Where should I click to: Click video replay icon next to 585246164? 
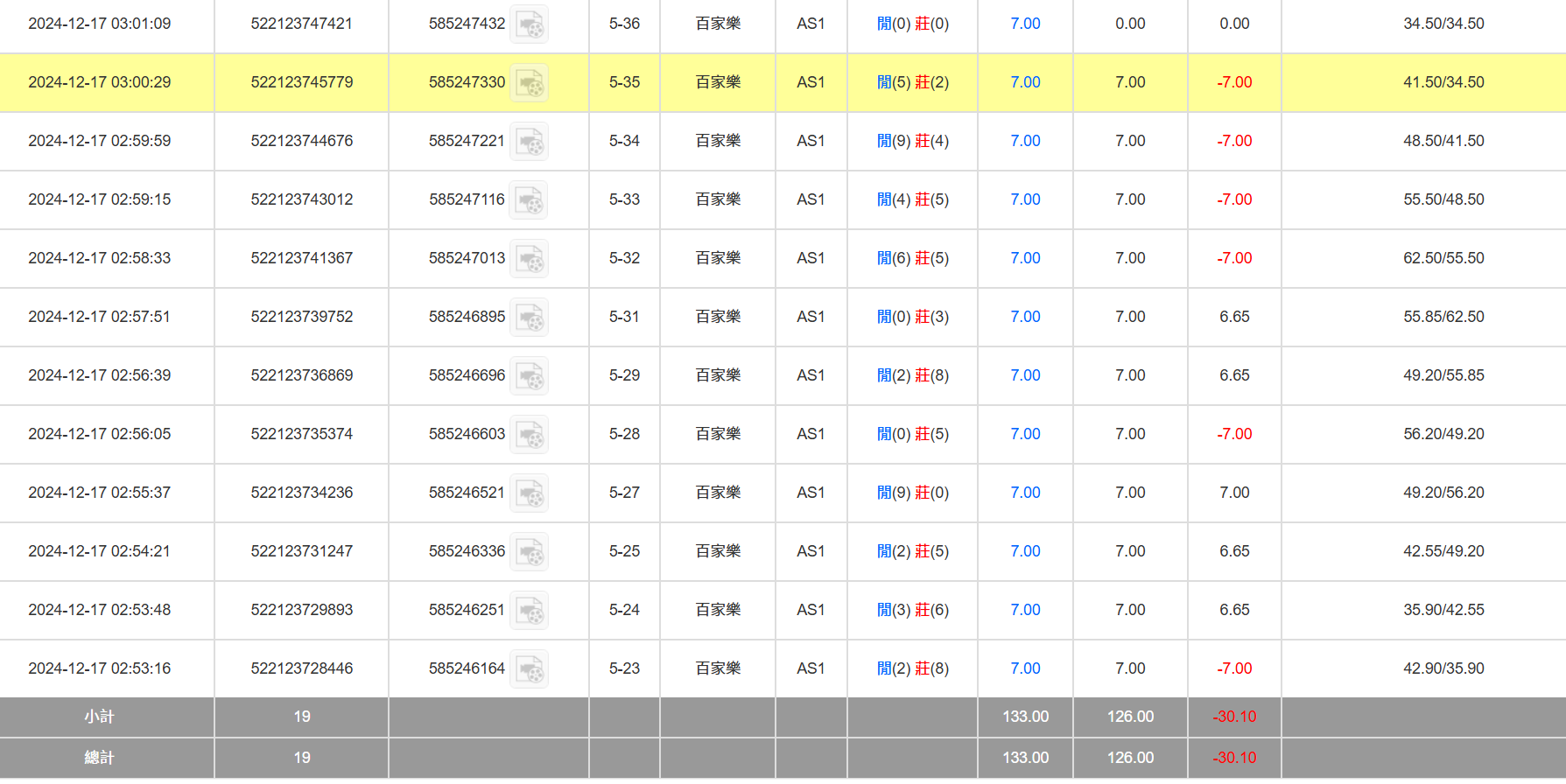(x=529, y=669)
